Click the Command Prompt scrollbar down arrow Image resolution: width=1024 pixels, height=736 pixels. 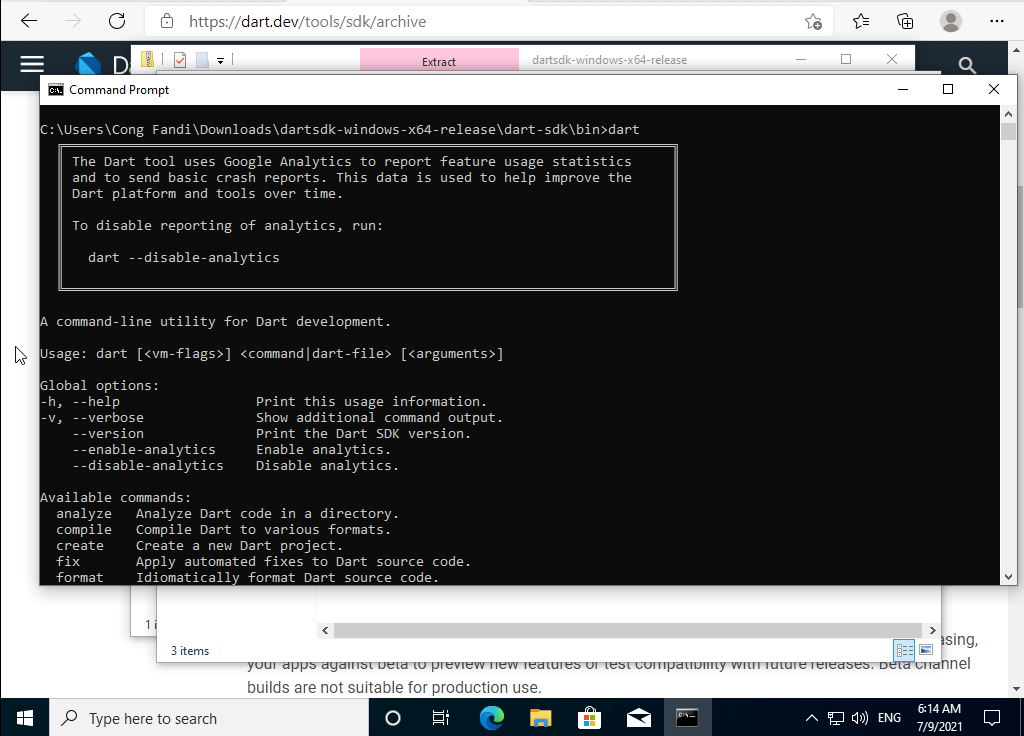point(1008,577)
